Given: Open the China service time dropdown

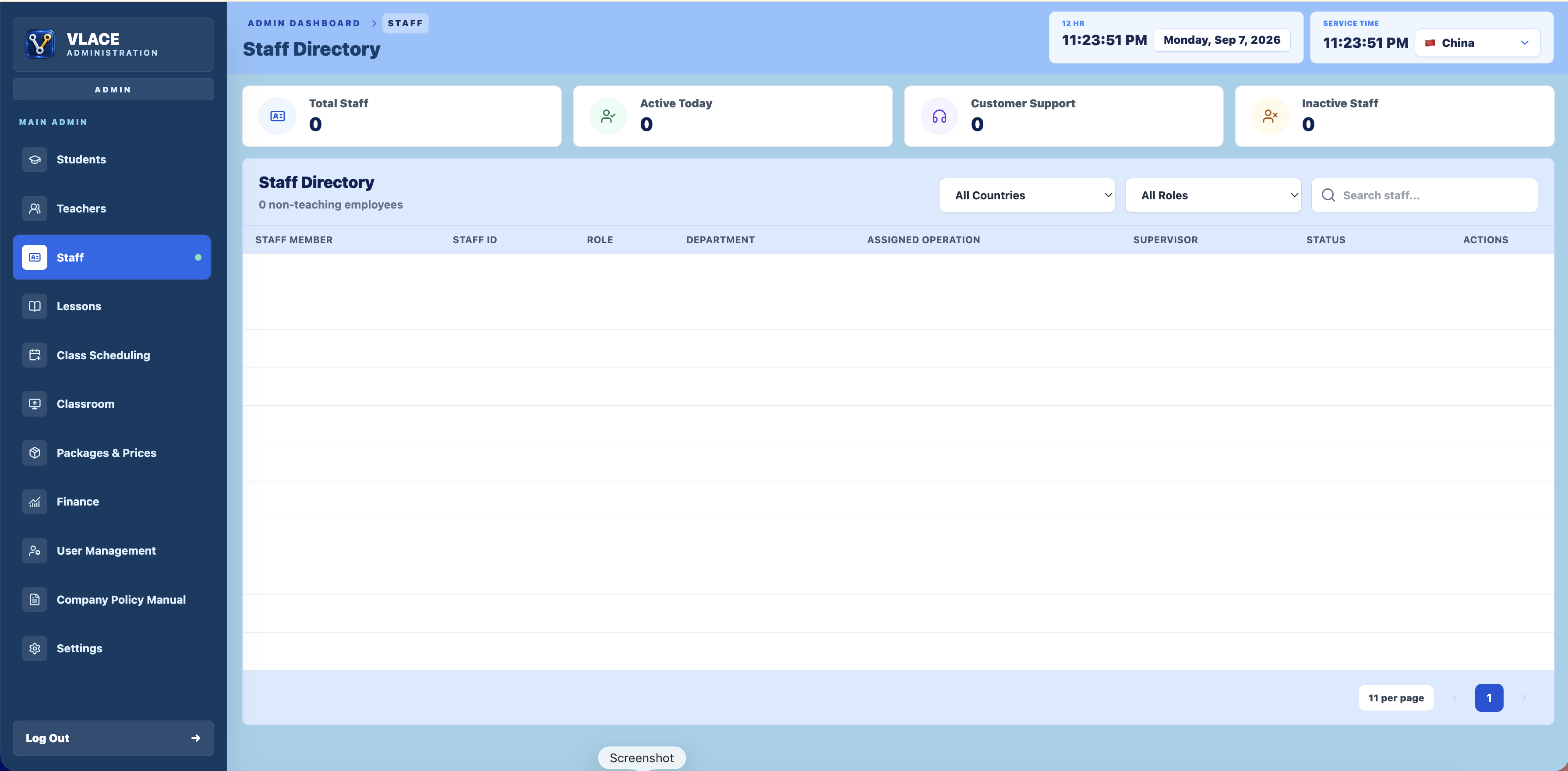Looking at the screenshot, I should pyautogui.click(x=1477, y=42).
